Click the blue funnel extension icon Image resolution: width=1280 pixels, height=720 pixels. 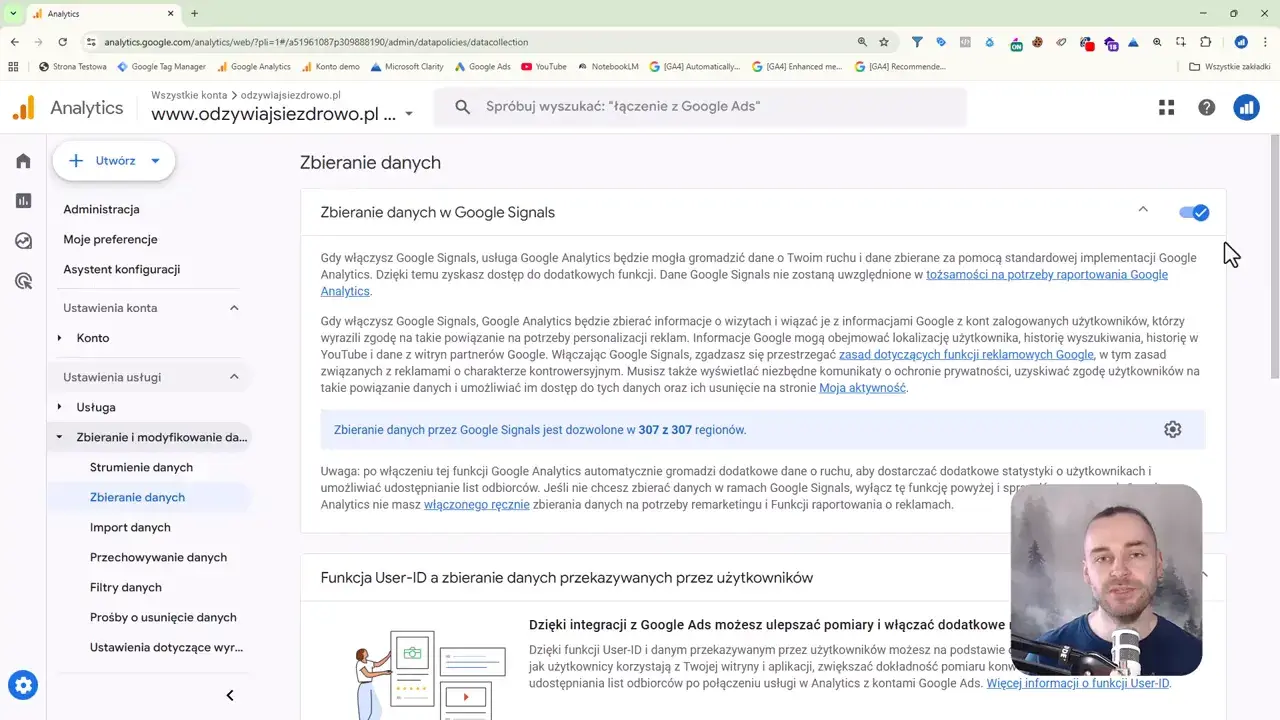coord(917,42)
